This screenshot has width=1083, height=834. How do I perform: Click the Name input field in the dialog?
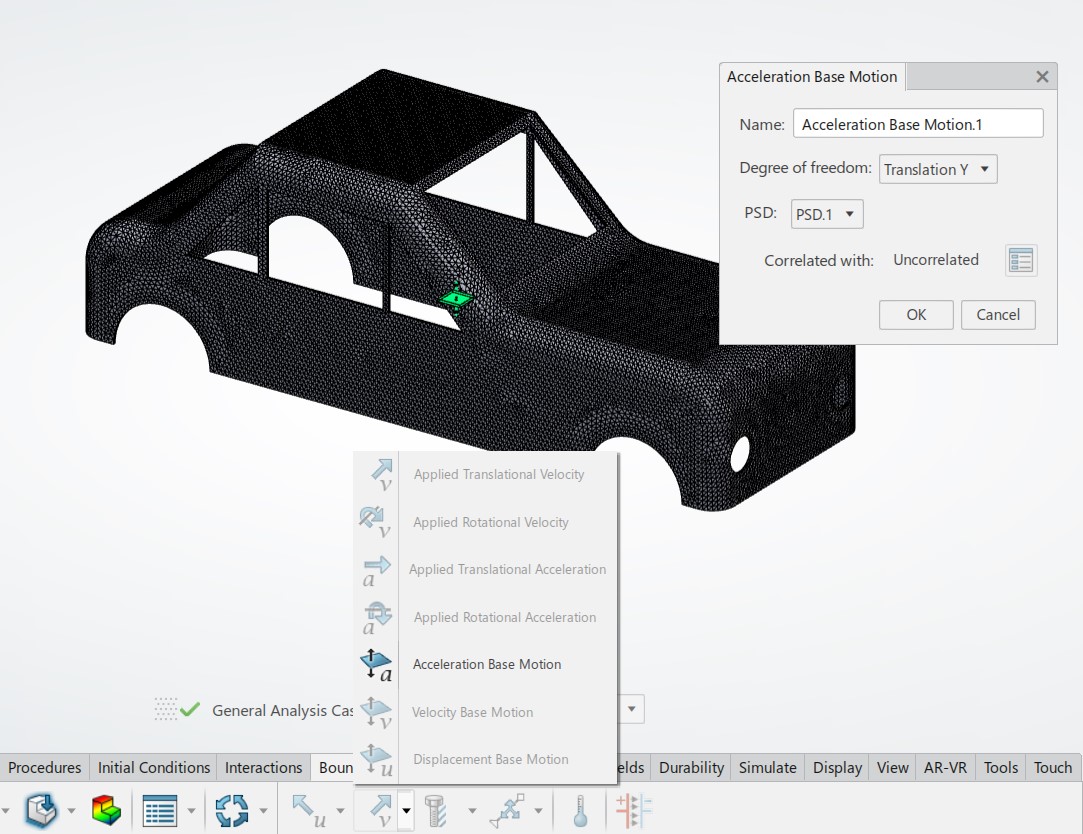click(x=917, y=123)
